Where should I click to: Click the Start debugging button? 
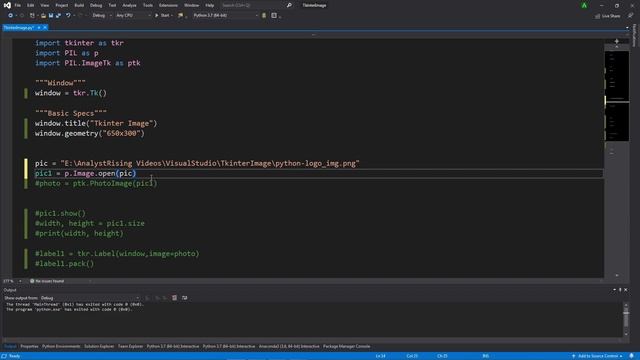[x=162, y=16]
